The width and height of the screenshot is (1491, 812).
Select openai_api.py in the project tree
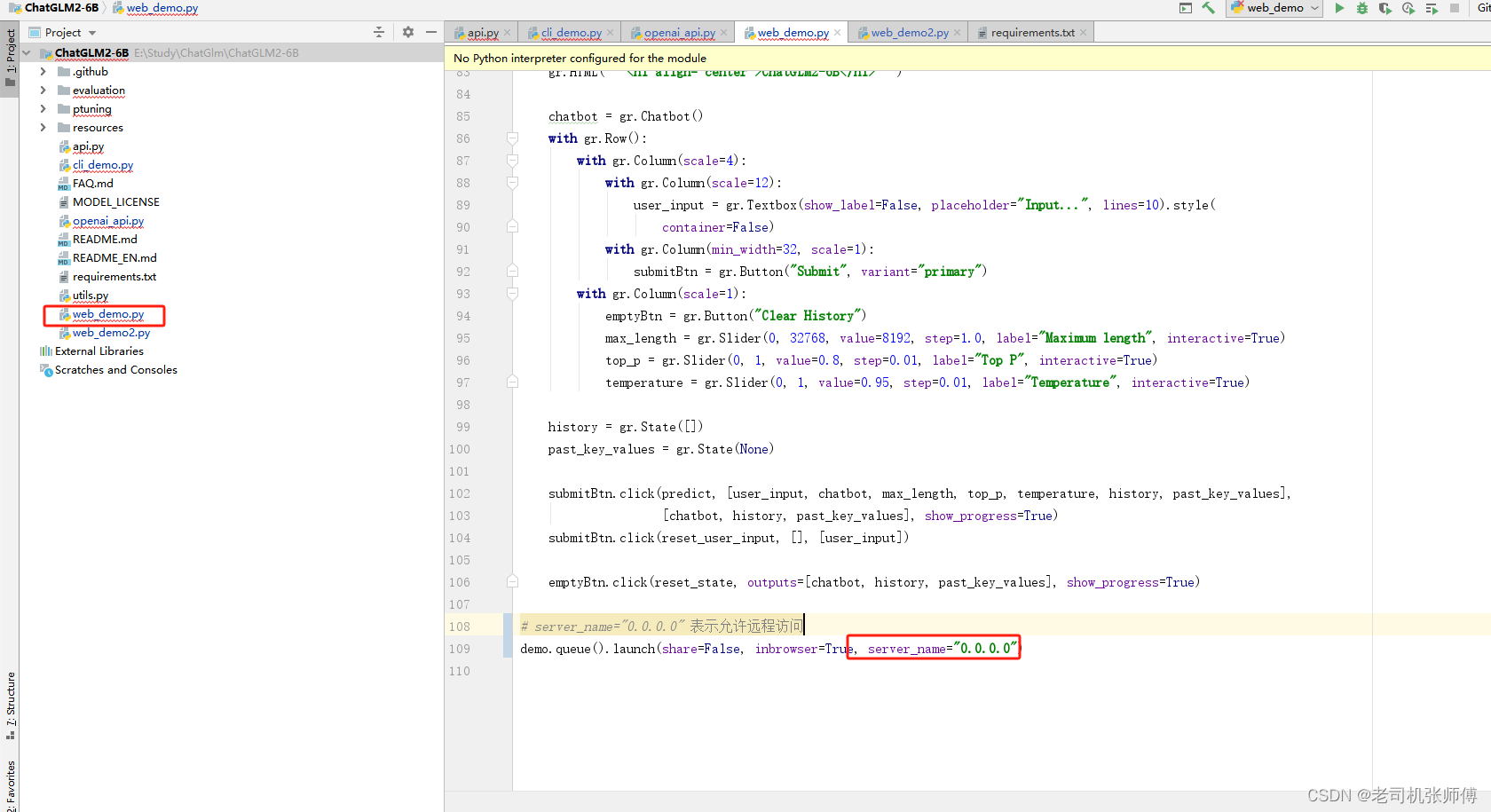pos(108,221)
